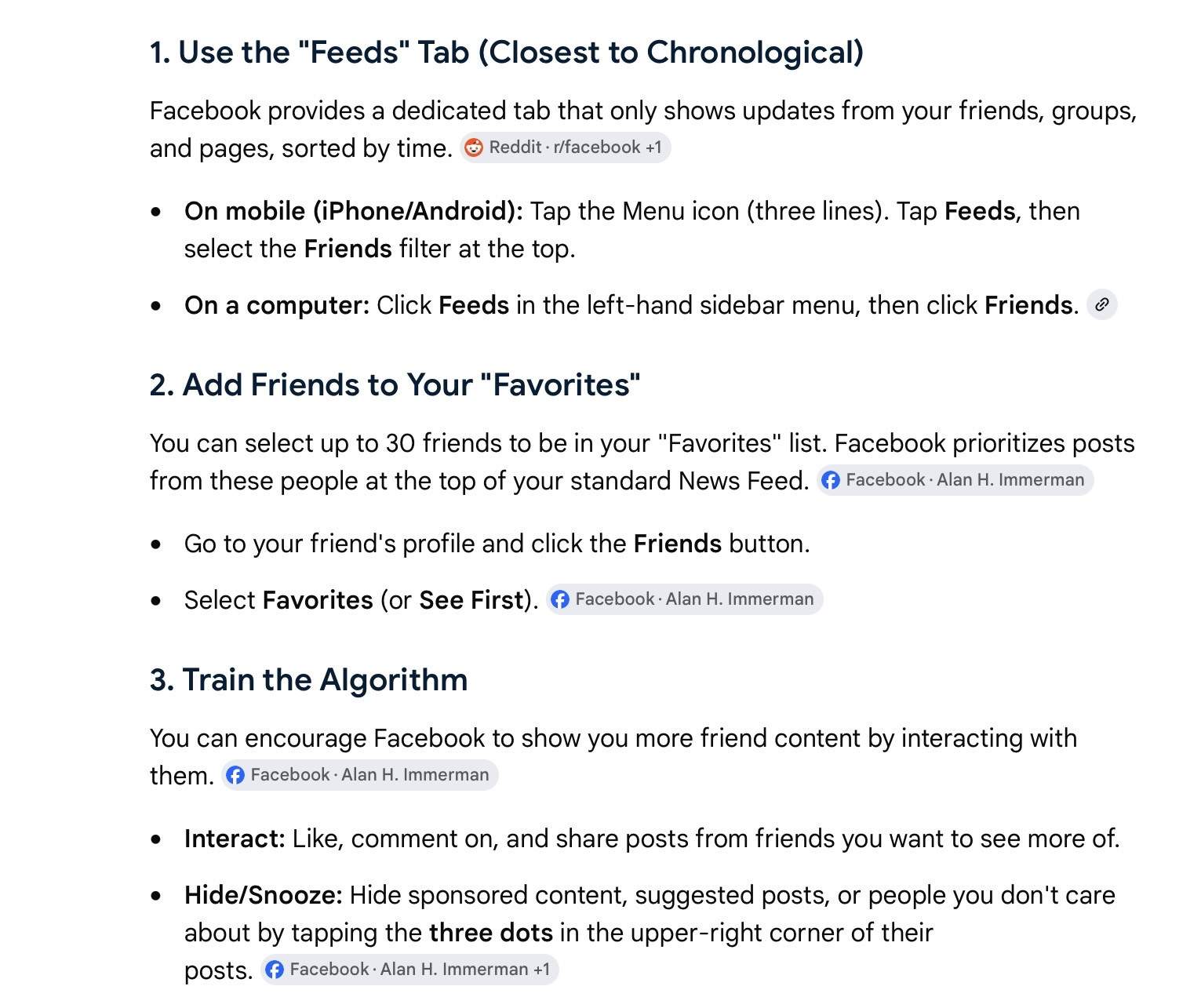This screenshot has height=1008, width=1201.
Task: Click the bold 'Hide/Snooze:' bullet label
Action: 264,895
